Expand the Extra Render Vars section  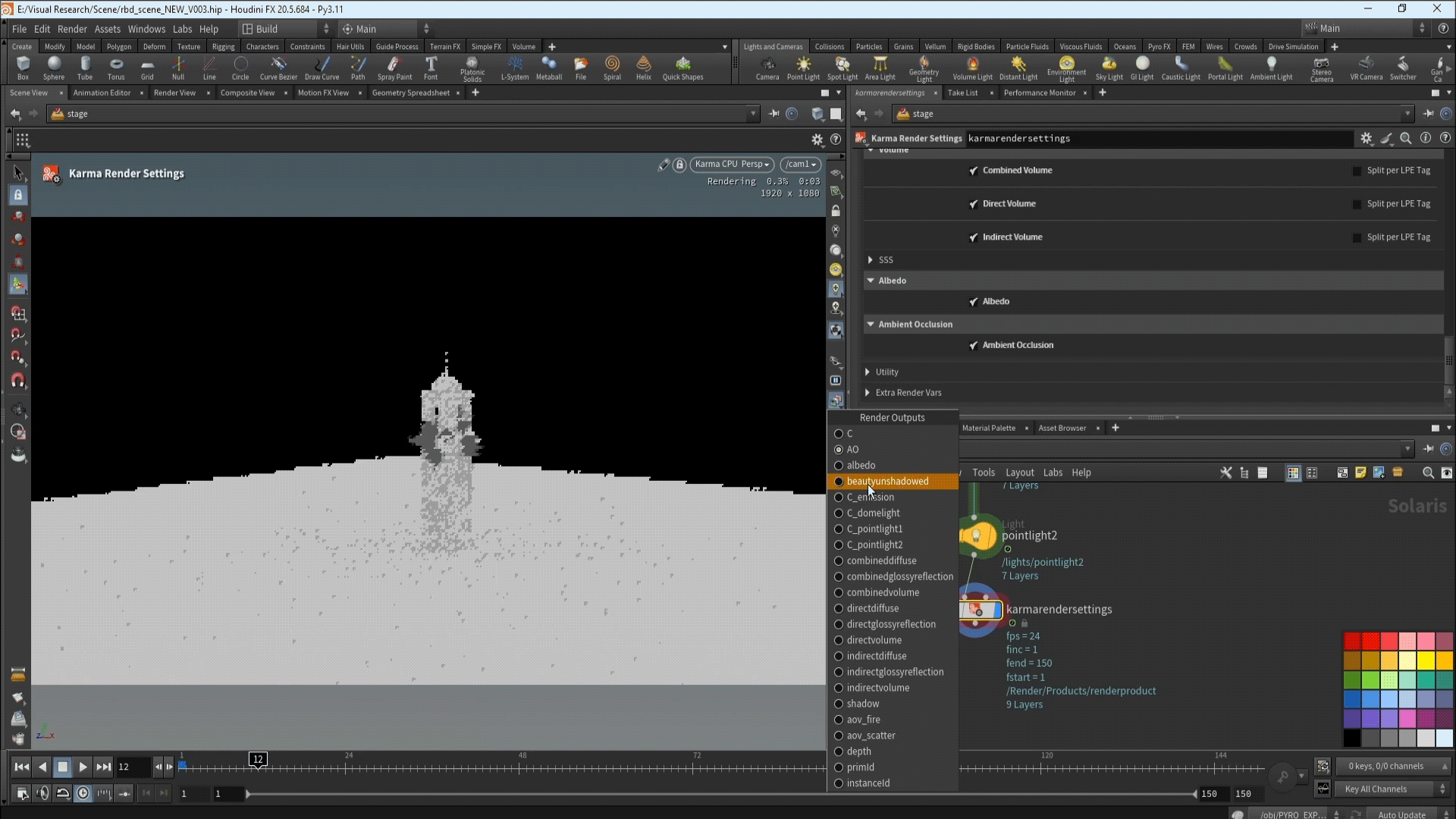pos(868,393)
